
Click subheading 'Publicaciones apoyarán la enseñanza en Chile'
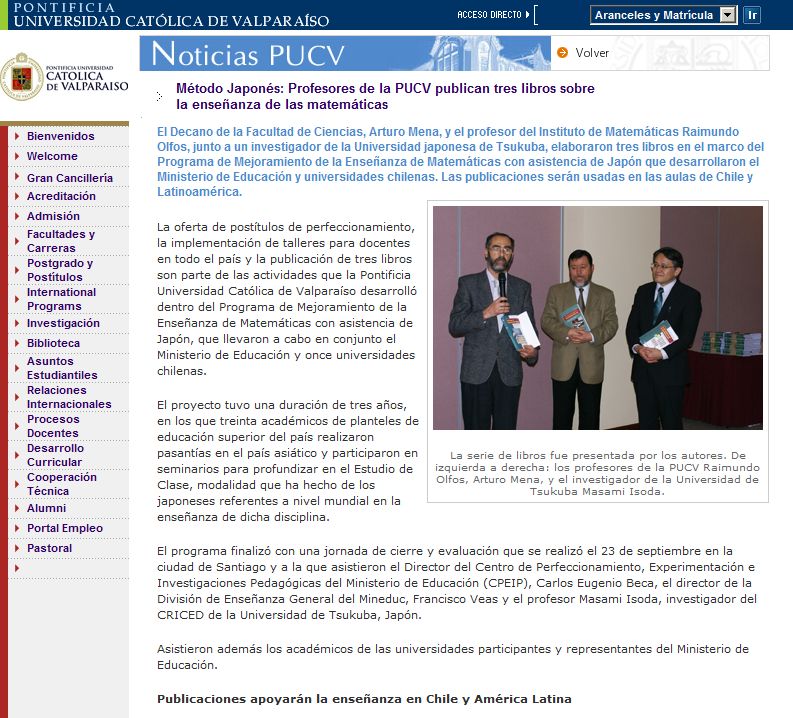364,699
